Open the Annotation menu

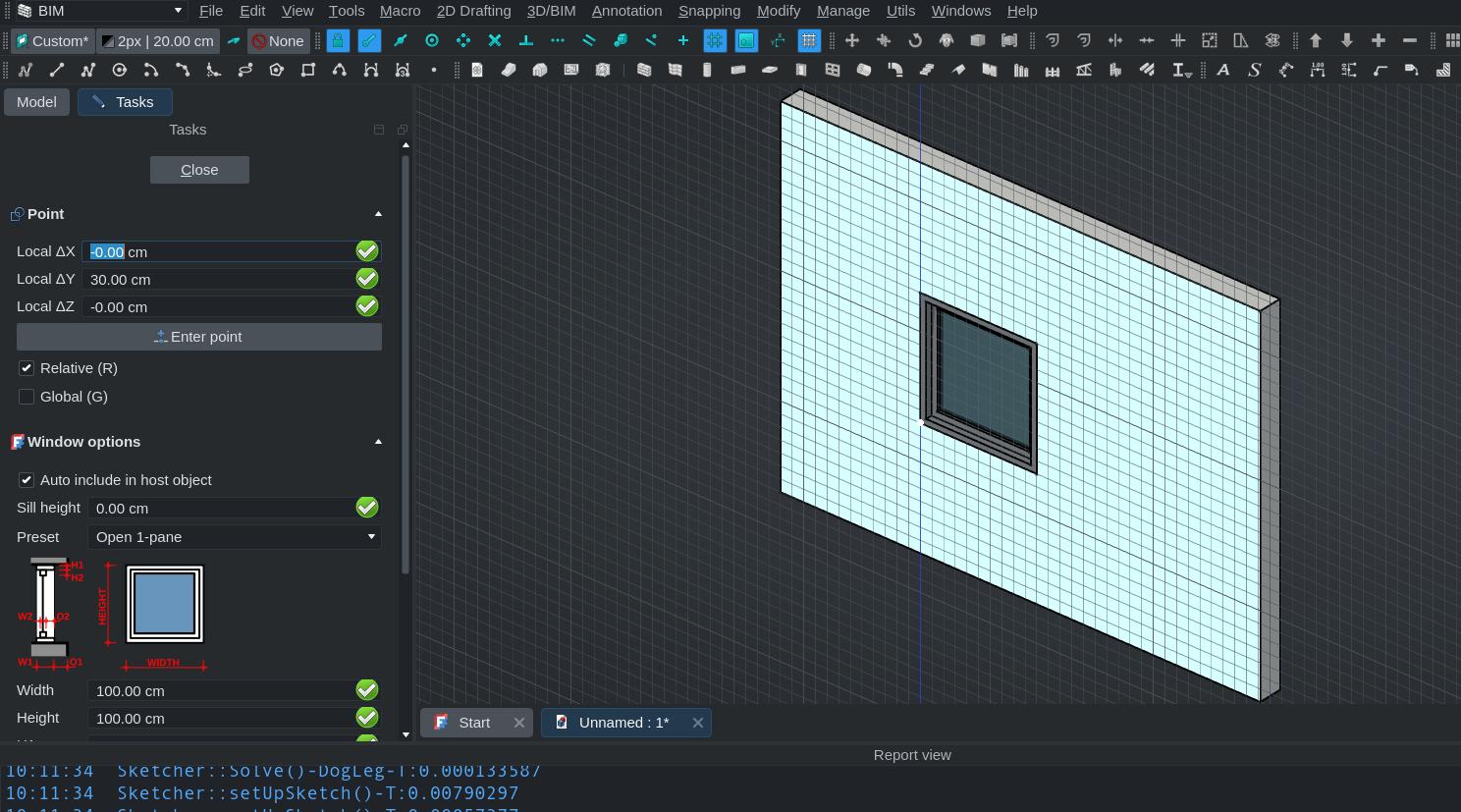pos(626,11)
